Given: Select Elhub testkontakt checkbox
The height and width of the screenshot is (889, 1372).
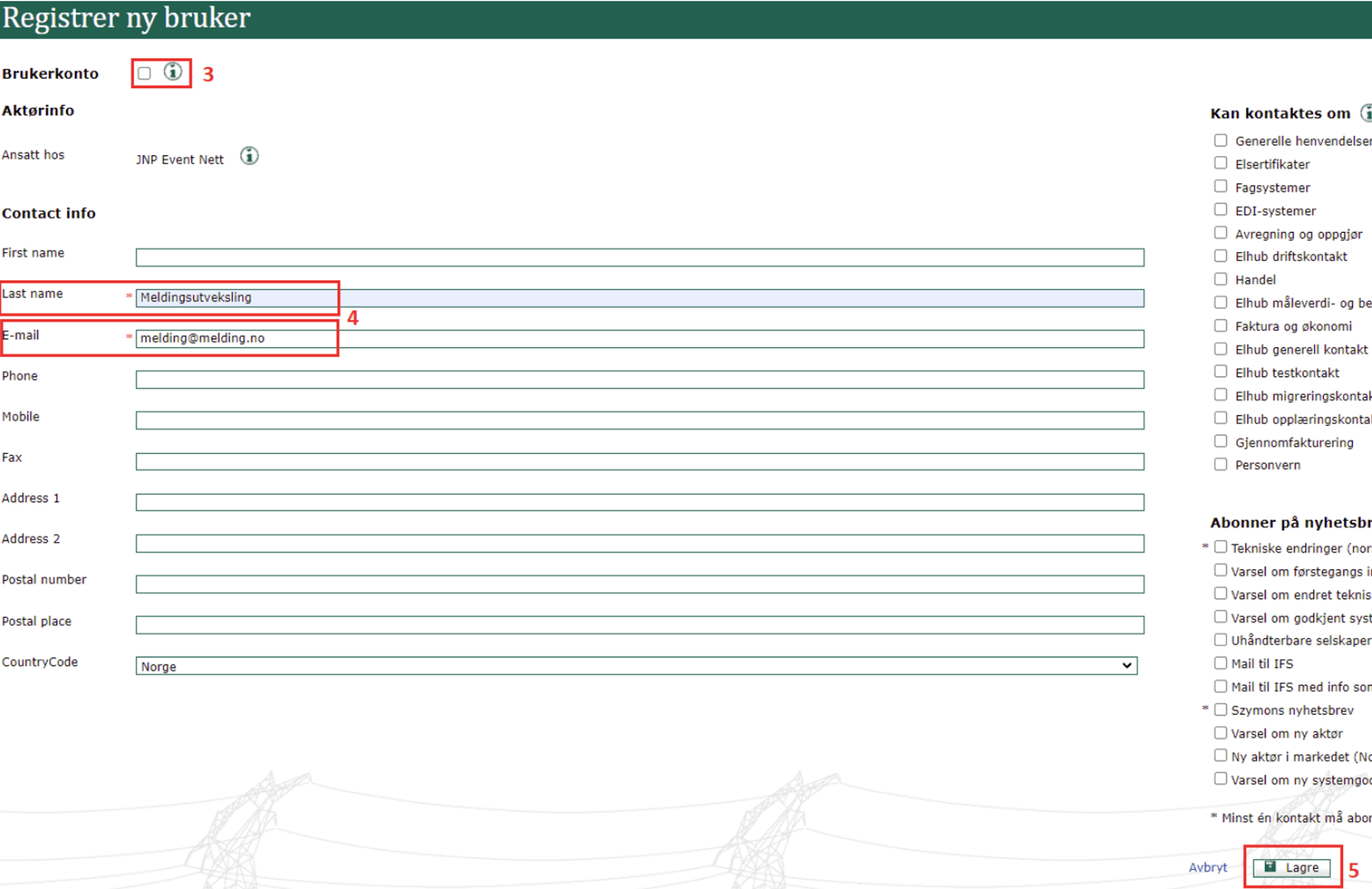Looking at the screenshot, I should 1221,371.
